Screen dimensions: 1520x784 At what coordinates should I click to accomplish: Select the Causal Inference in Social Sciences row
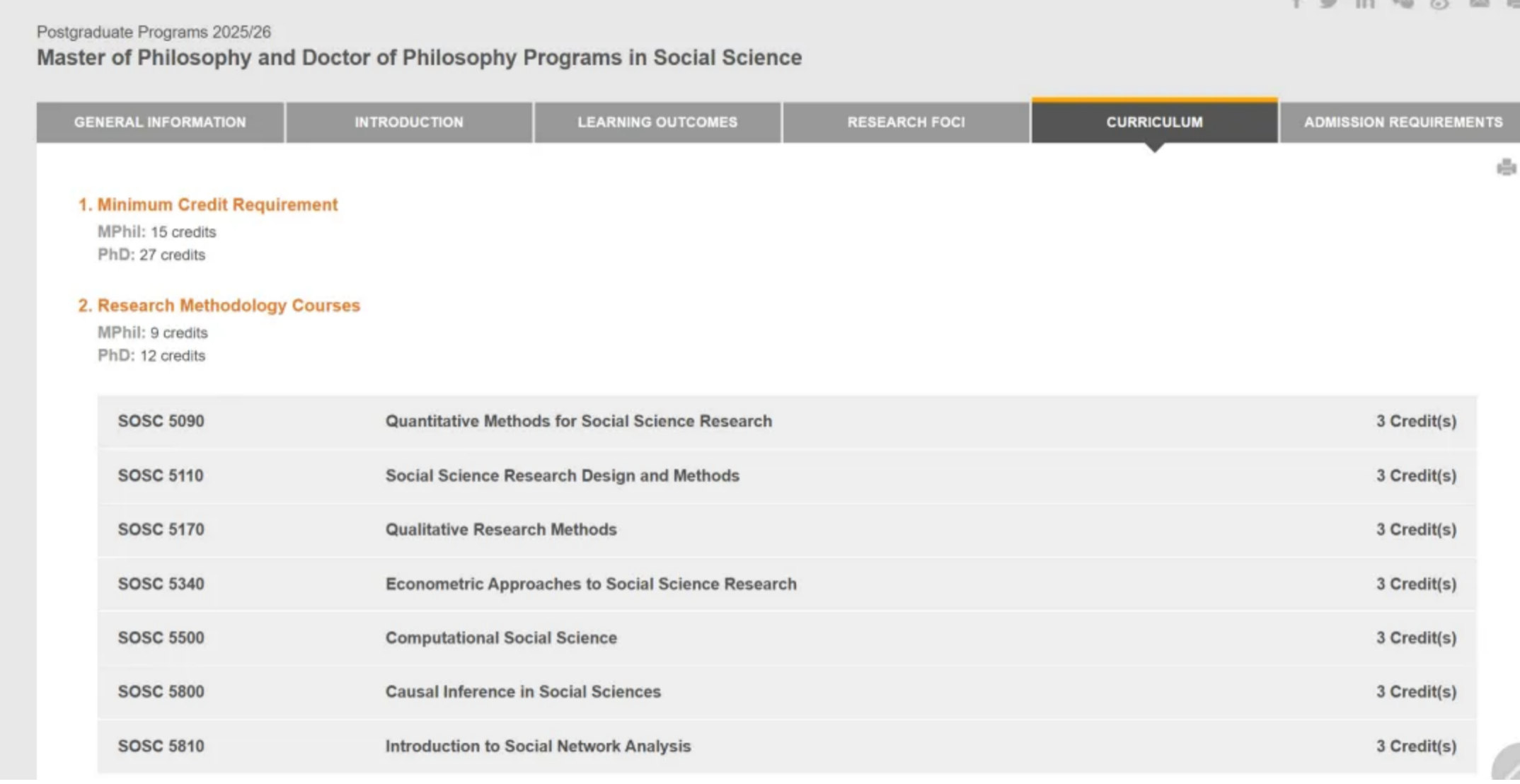pos(522,692)
